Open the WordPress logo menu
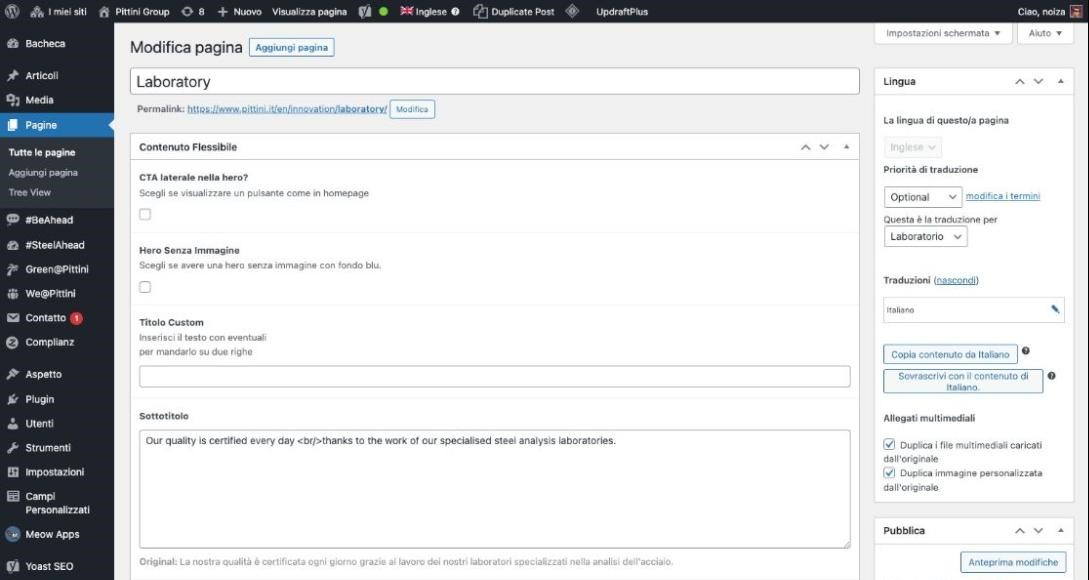The height and width of the screenshot is (580, 1089). pyautogui.click(x=11, y=12)
